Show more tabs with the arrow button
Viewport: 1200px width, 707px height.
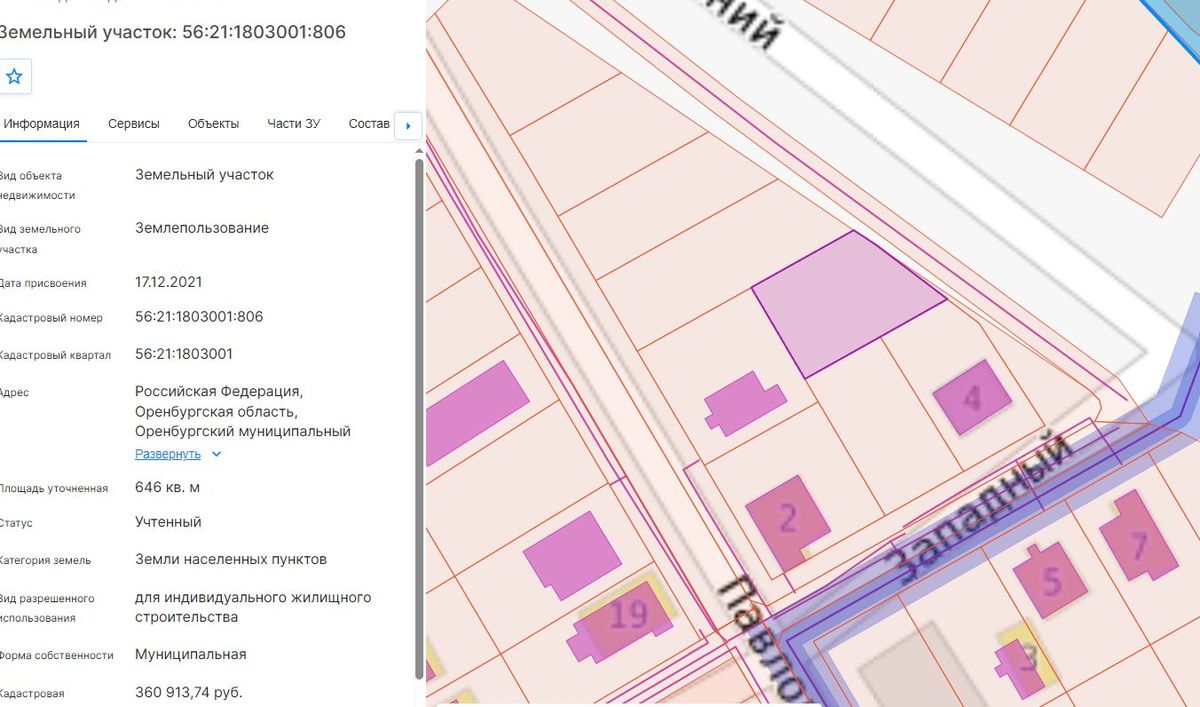[x=408, y=126]
